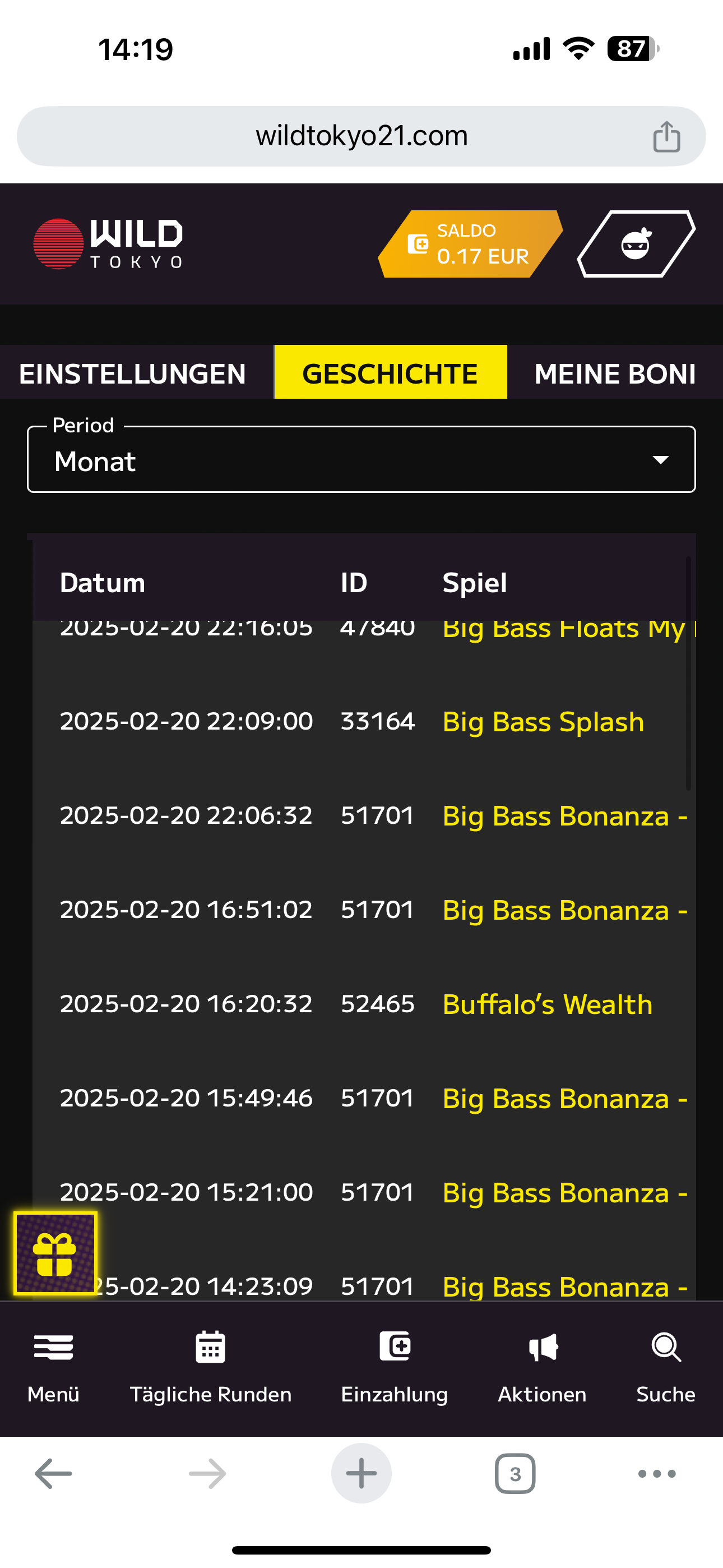Tap the wildtokyo21.com address field

361,136
